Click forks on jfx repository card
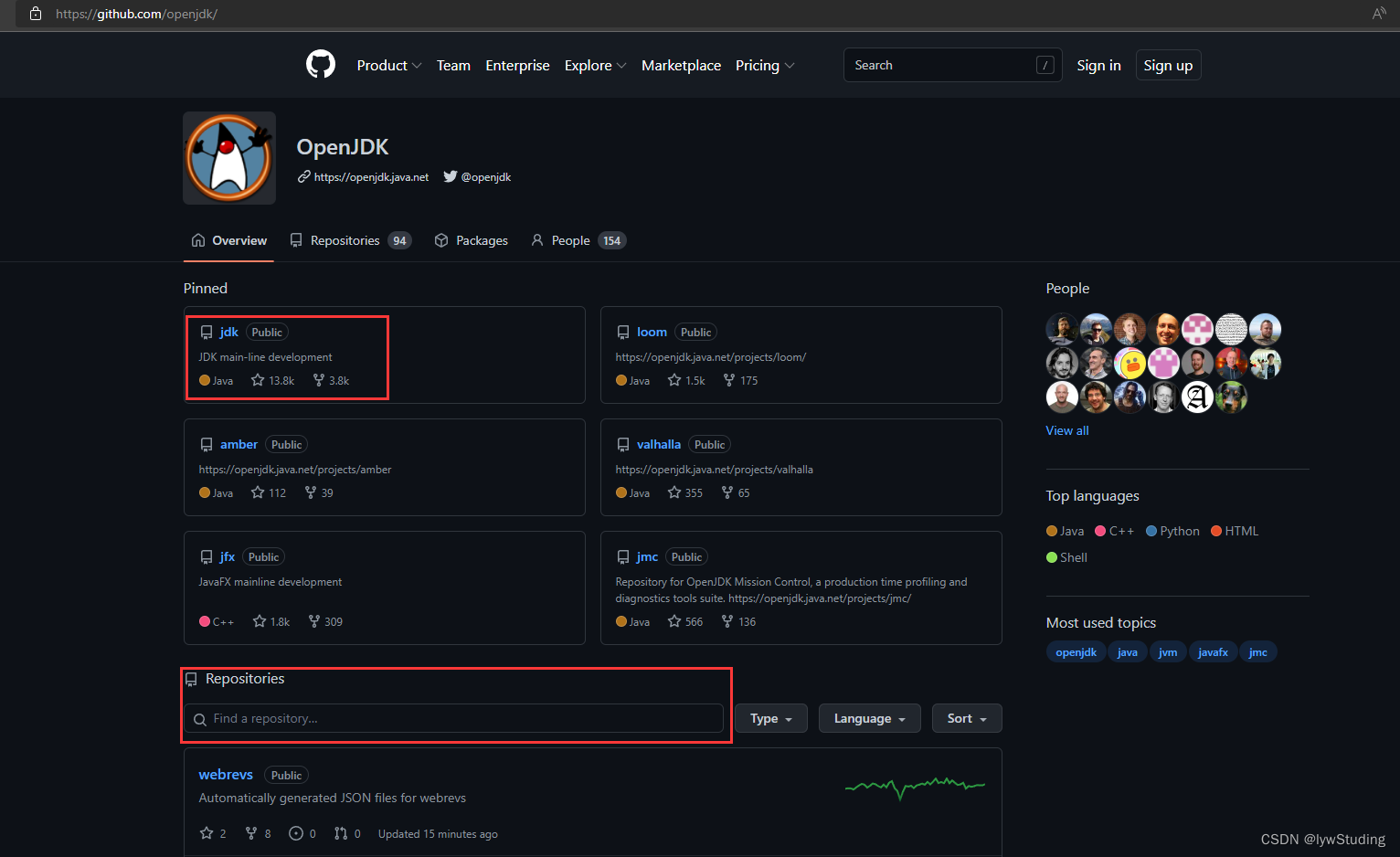 point(325,621)
